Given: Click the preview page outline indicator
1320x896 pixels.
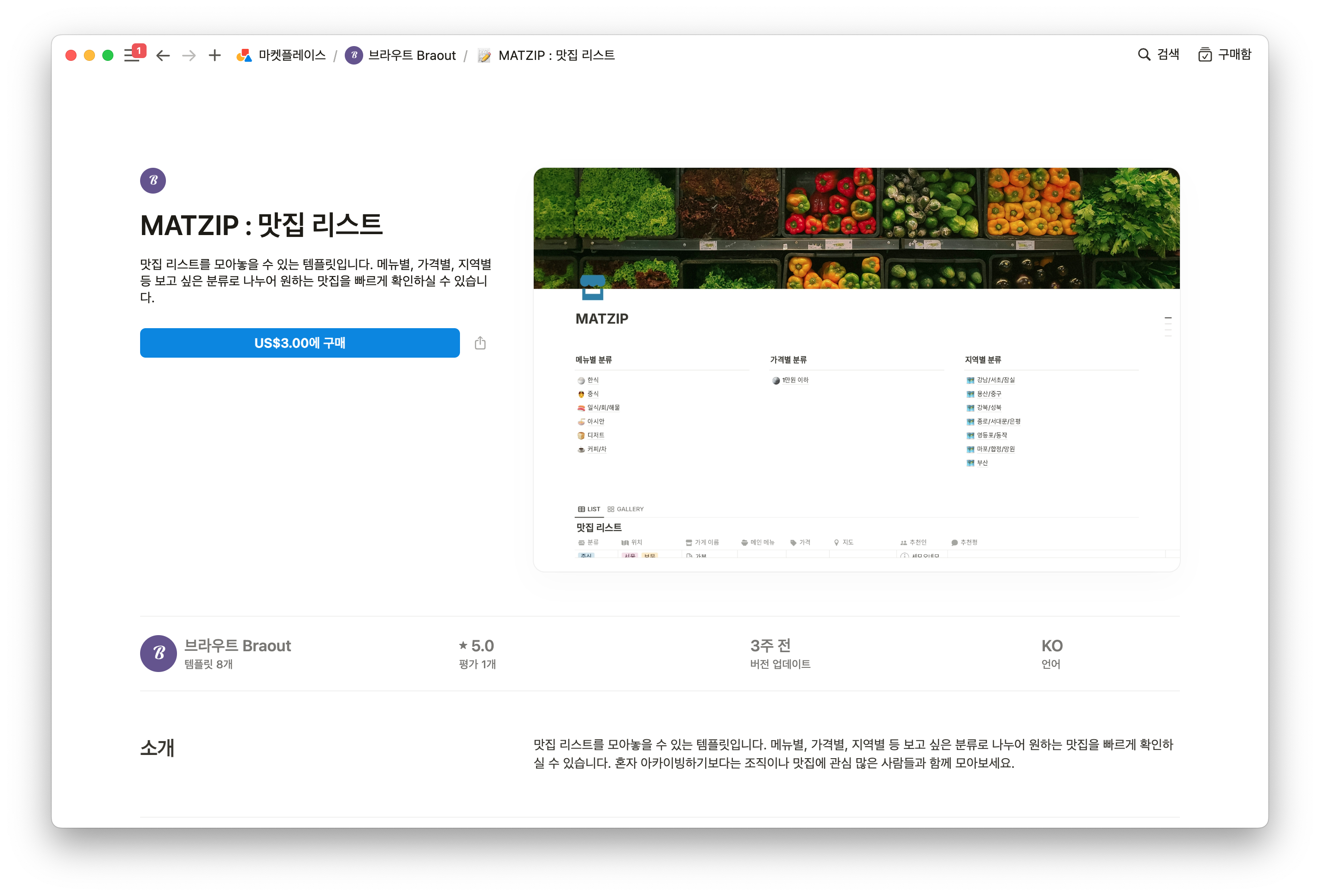Looking at the screenshot, I should click(x=1168, y=326).
